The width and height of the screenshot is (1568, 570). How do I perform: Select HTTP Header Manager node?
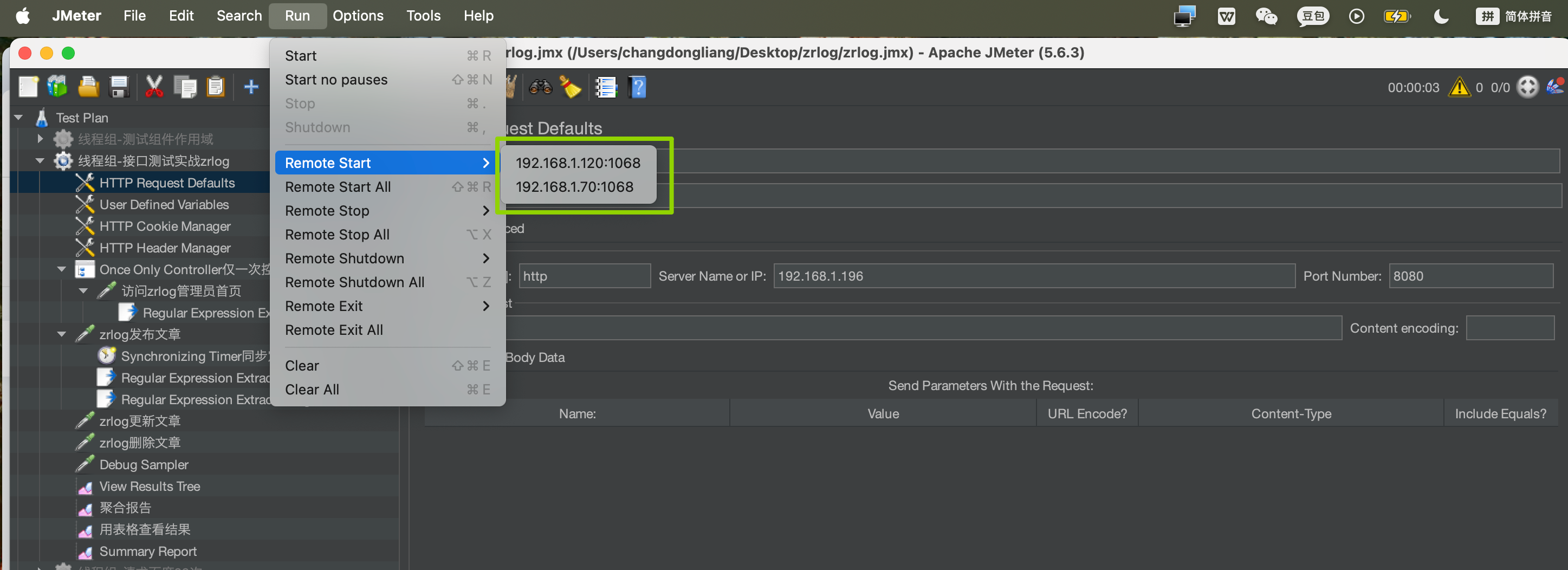point(165,248)
